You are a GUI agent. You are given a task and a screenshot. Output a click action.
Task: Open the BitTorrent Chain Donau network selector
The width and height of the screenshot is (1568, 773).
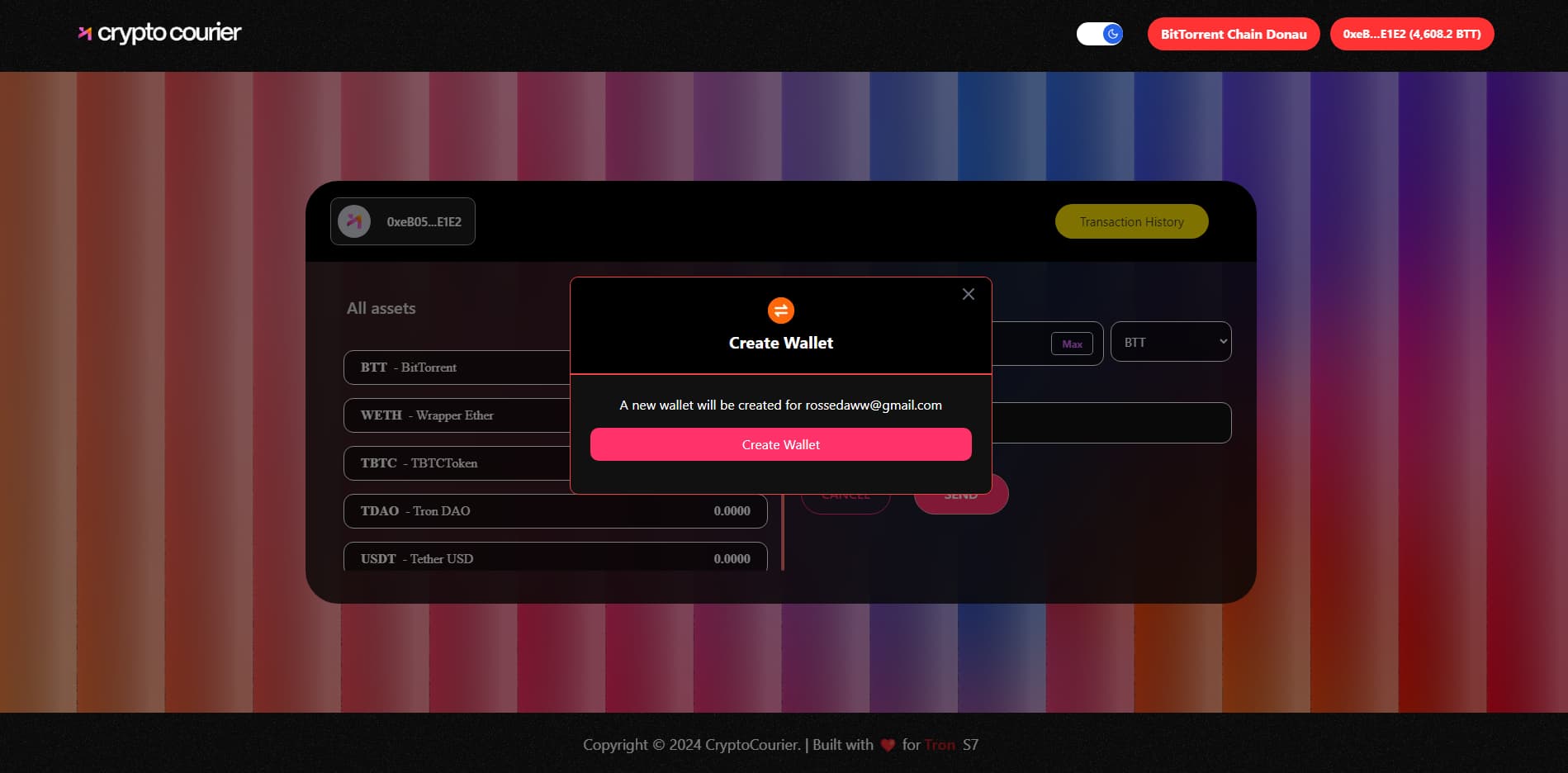(x=1234, y=34)
